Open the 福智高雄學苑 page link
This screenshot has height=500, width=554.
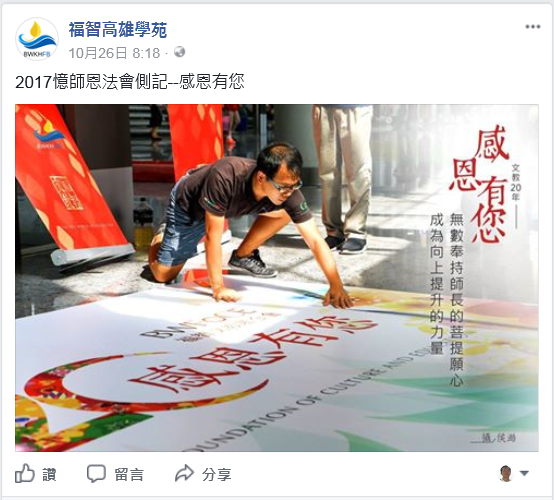coord(118,29)
